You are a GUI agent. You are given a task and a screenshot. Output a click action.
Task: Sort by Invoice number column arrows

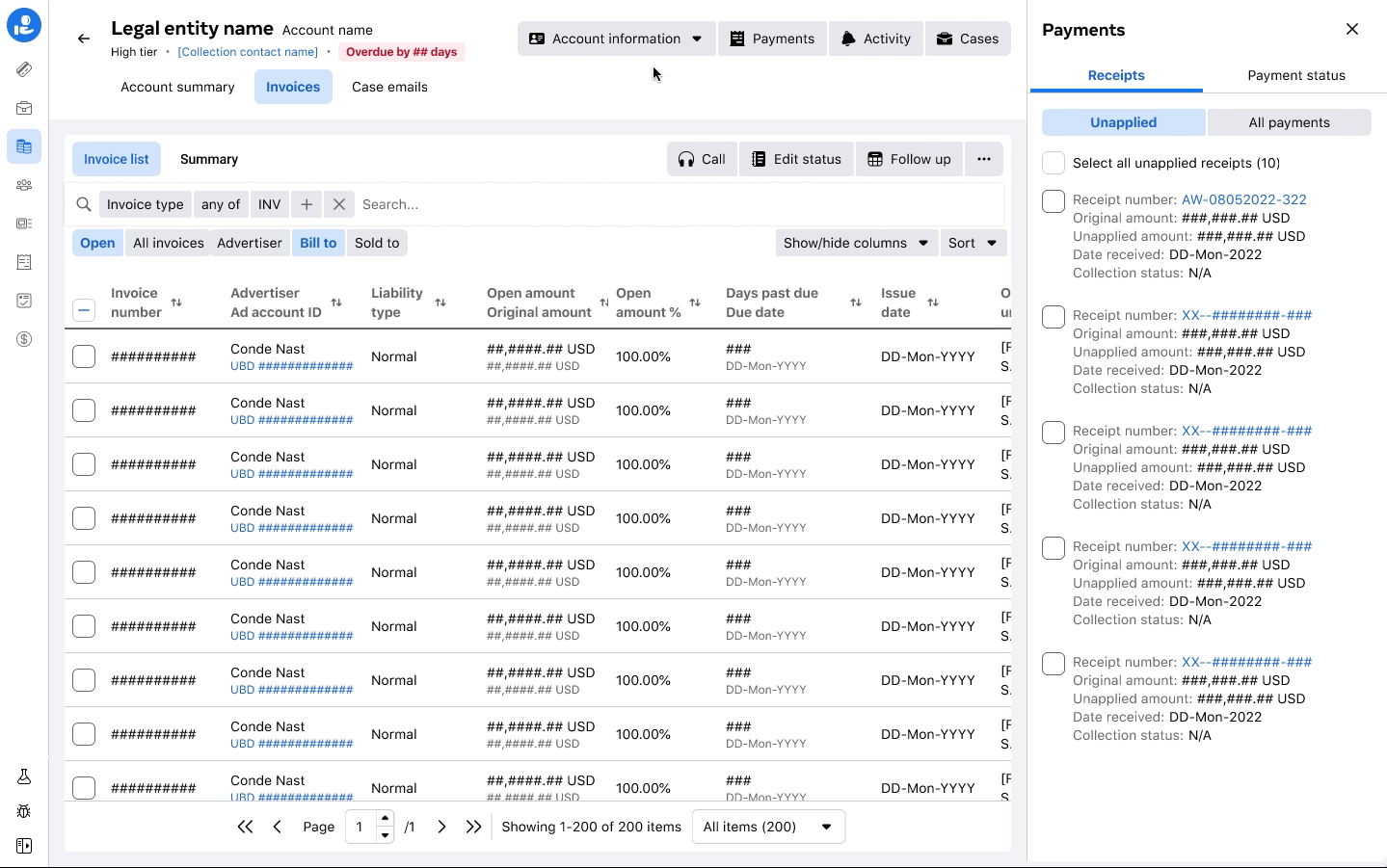click(x=176, y=302)
